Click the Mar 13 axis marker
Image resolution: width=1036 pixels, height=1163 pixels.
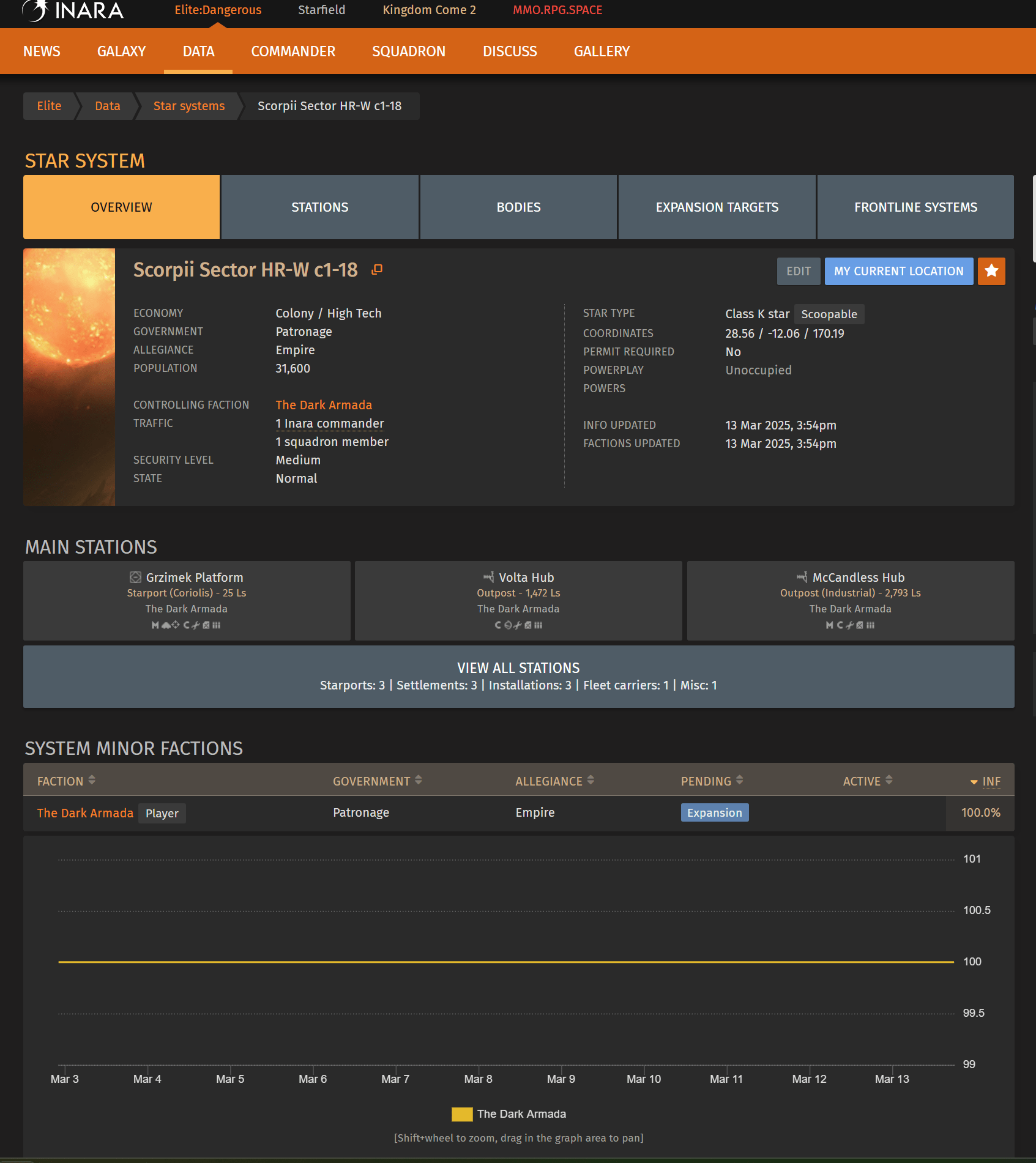click(892, 1079)
